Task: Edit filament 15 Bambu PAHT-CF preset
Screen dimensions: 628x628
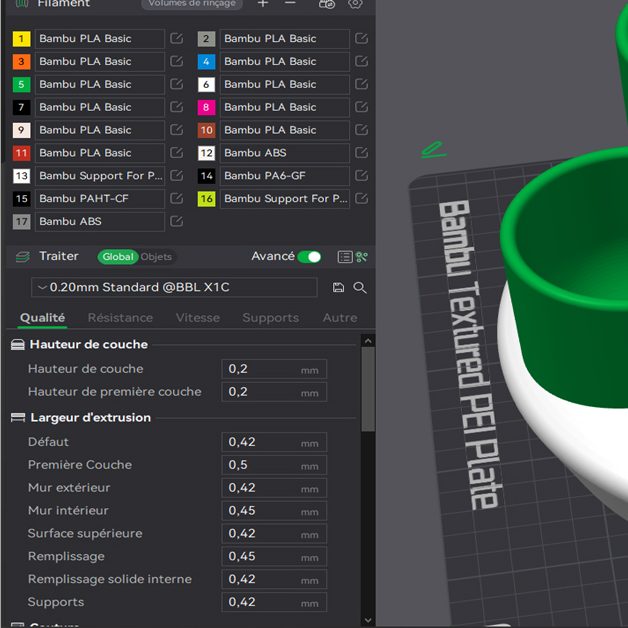Action: [176, 198]
